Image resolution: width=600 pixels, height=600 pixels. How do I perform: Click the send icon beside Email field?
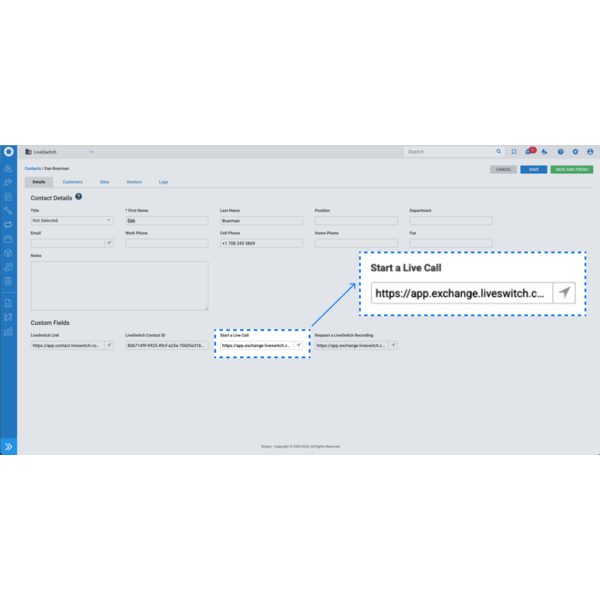coord(109,243)
